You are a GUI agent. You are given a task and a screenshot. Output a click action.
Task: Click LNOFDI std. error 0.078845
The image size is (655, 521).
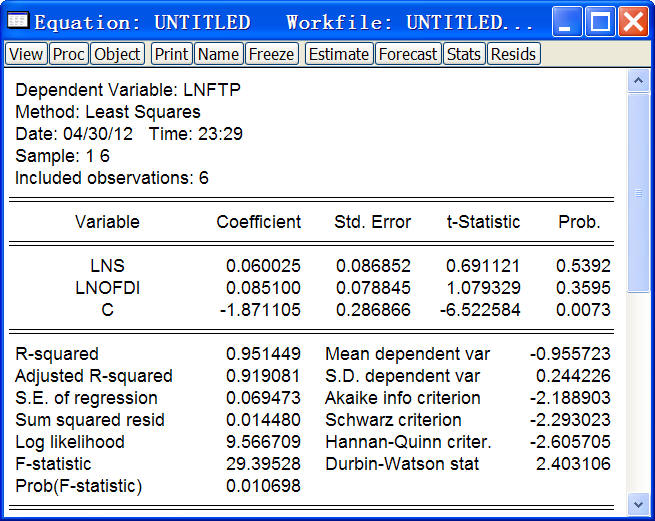373,288
